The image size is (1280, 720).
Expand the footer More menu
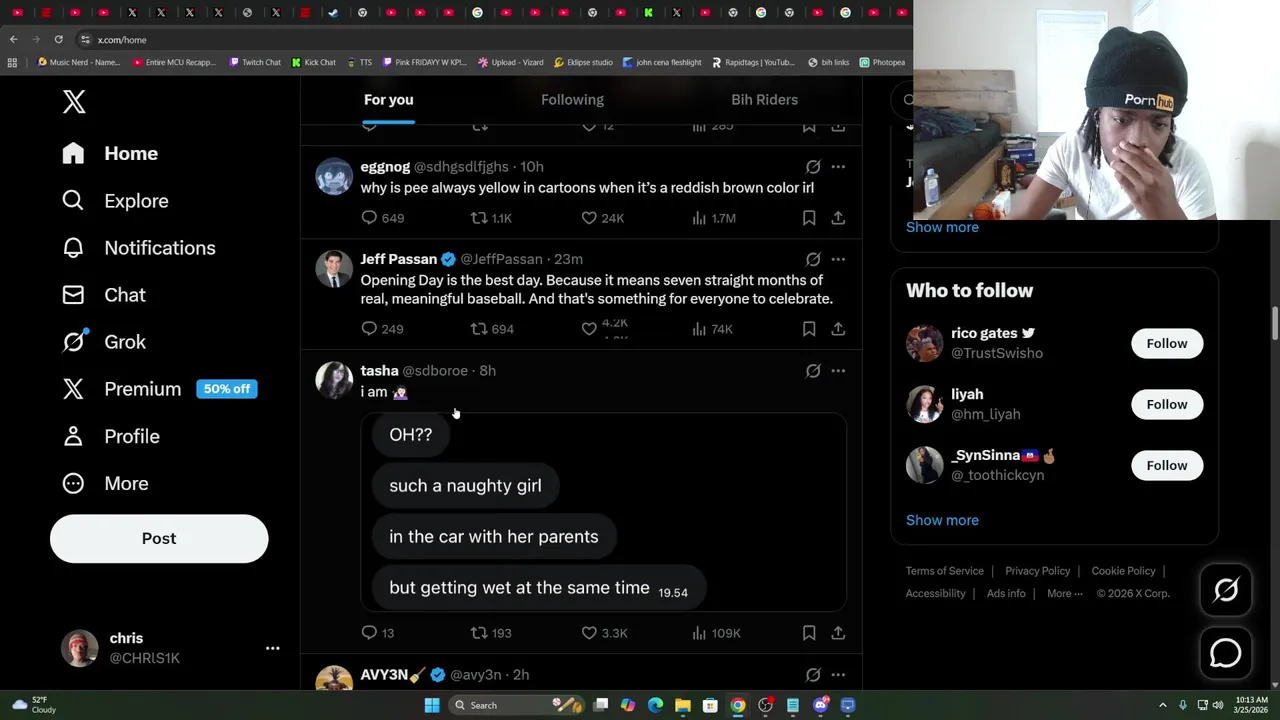click(x=1065, y=593)
